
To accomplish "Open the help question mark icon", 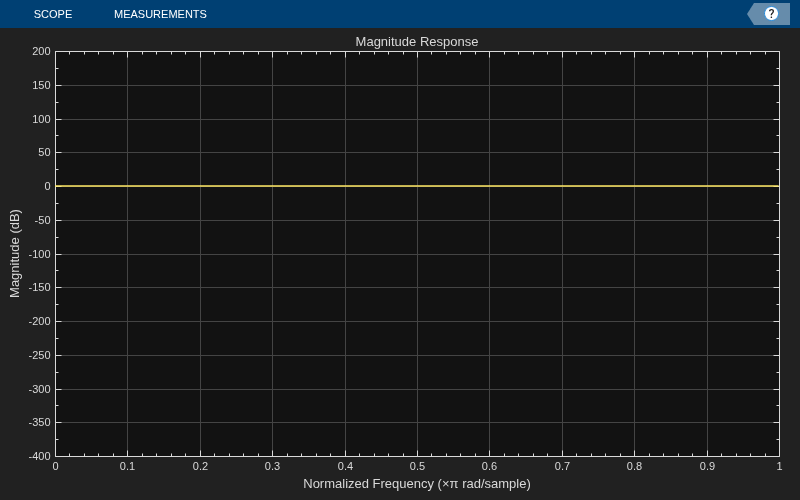I will pos(771,14).
